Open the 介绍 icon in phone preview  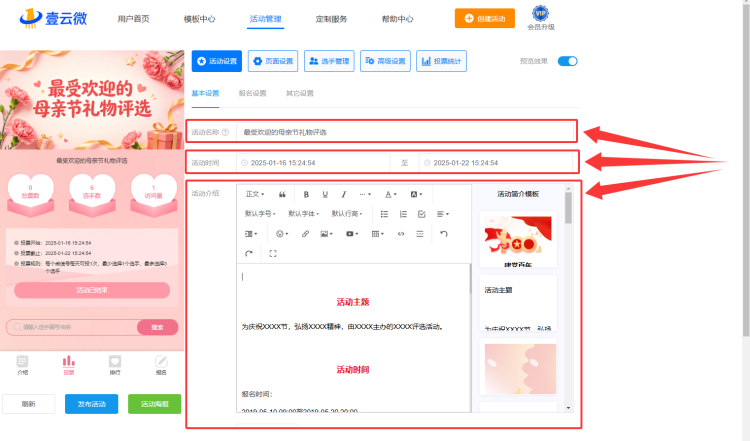22,365
